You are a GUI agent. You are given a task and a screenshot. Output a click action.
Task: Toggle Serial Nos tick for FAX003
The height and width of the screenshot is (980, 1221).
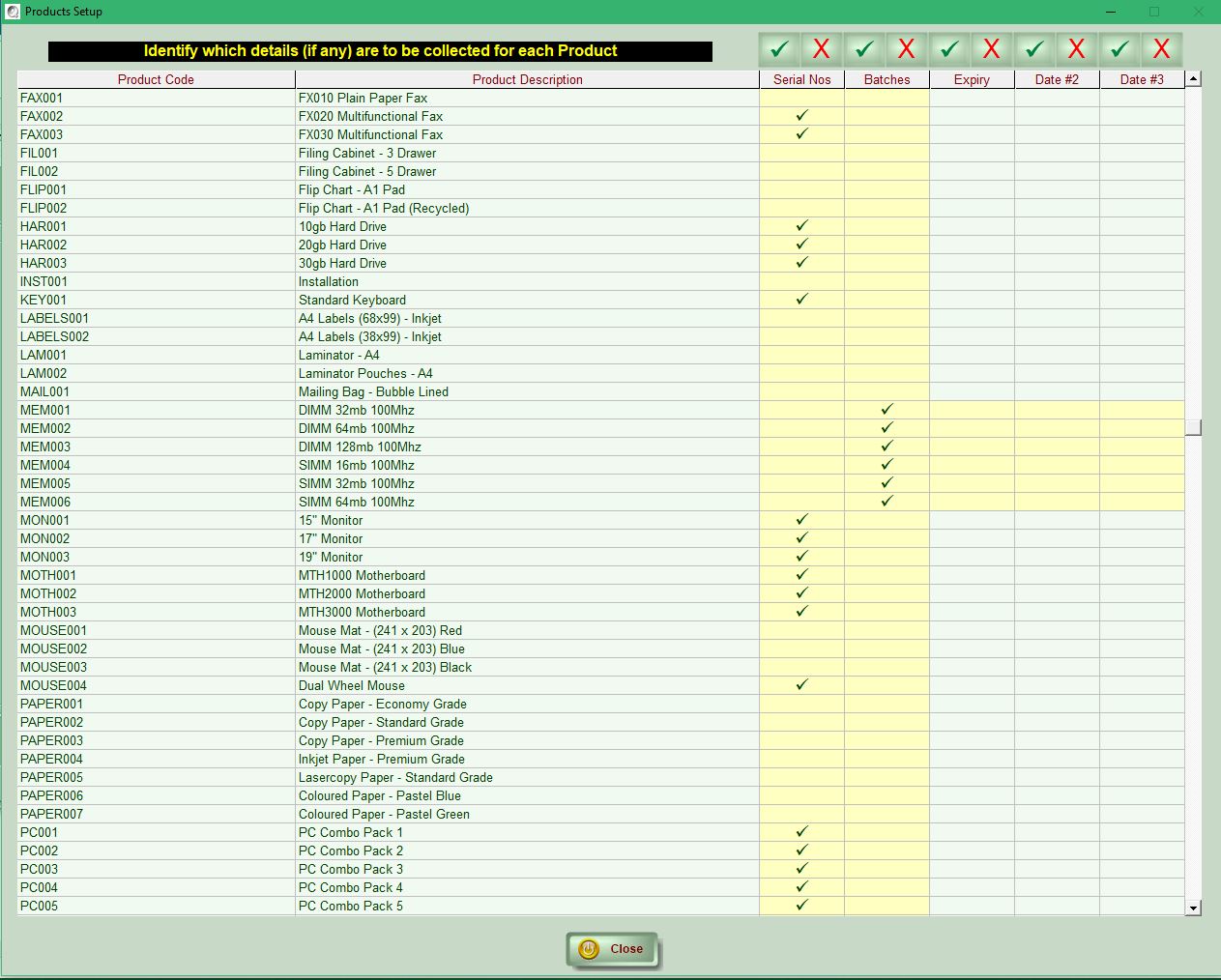click(x=802, y=134)
